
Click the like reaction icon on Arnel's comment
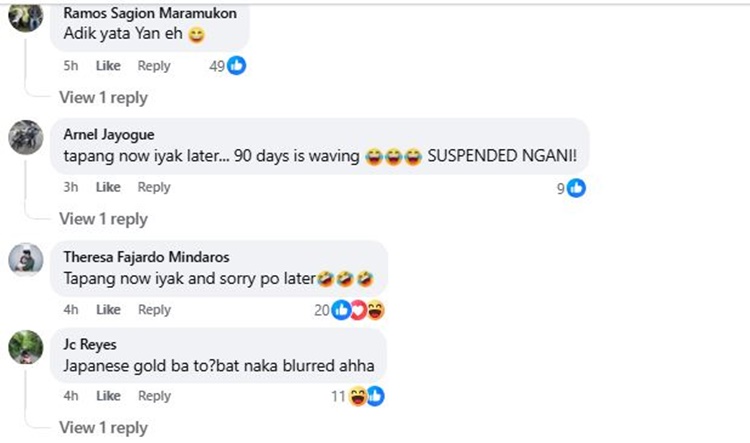click(576, 187)
